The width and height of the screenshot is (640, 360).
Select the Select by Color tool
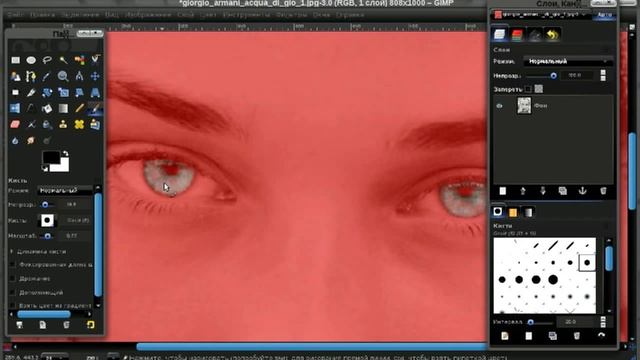click(79, 60)
